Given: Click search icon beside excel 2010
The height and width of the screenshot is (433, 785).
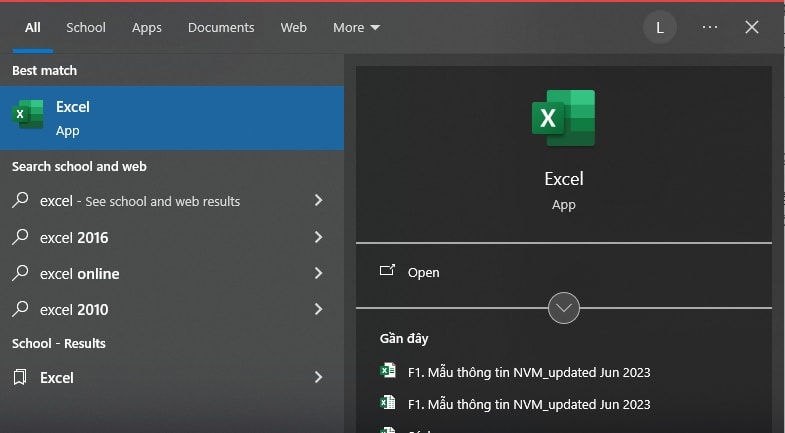Looking at the screenshot, I should coord(20,309).
